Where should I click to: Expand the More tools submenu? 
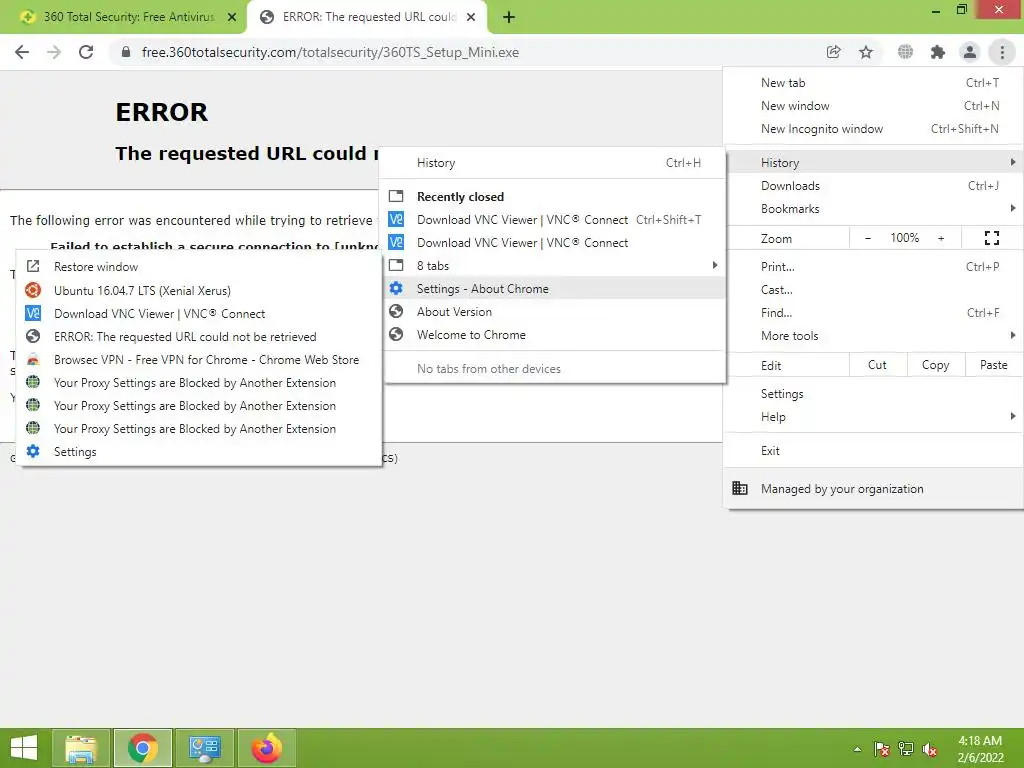(873, 336)
